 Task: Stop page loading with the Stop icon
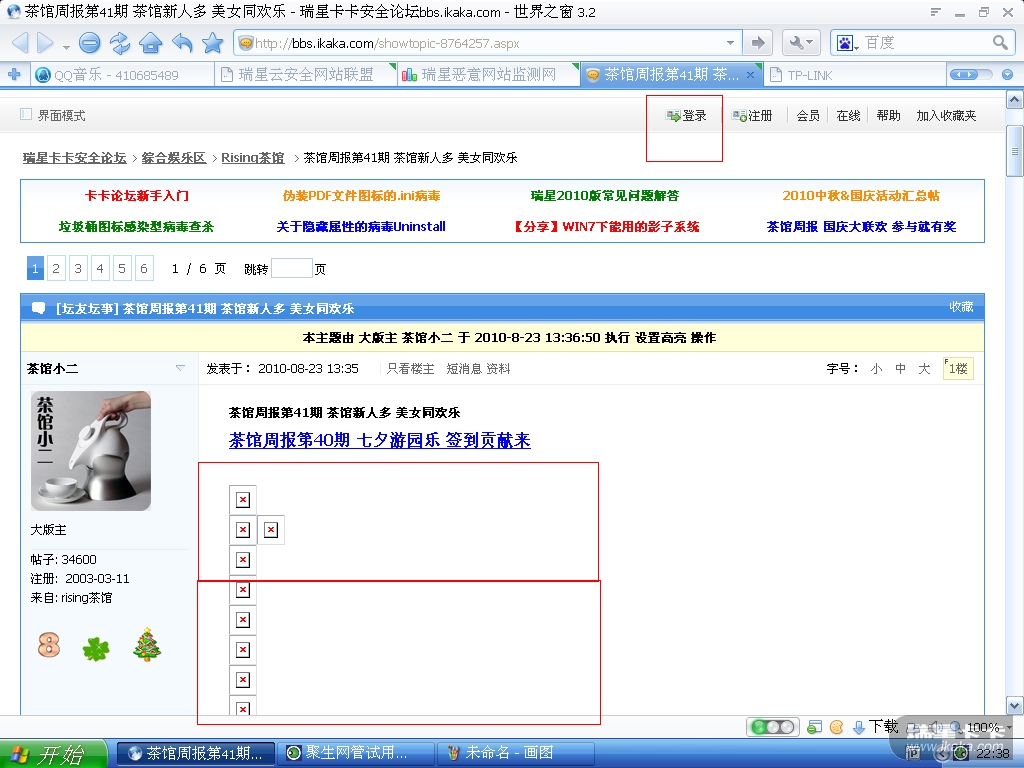[x=89, y=43]
